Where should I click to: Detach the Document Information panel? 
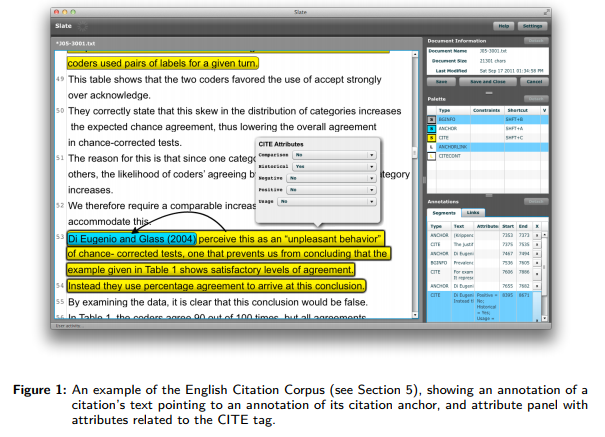coord(536,40)
